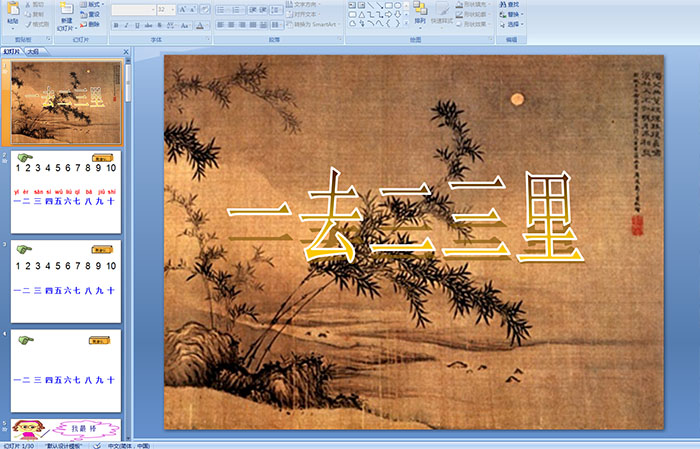Image resolution: width=700 pixels, height=449 pixels.
Task: Toggle Text Shadow formatting
Action: 159,25
